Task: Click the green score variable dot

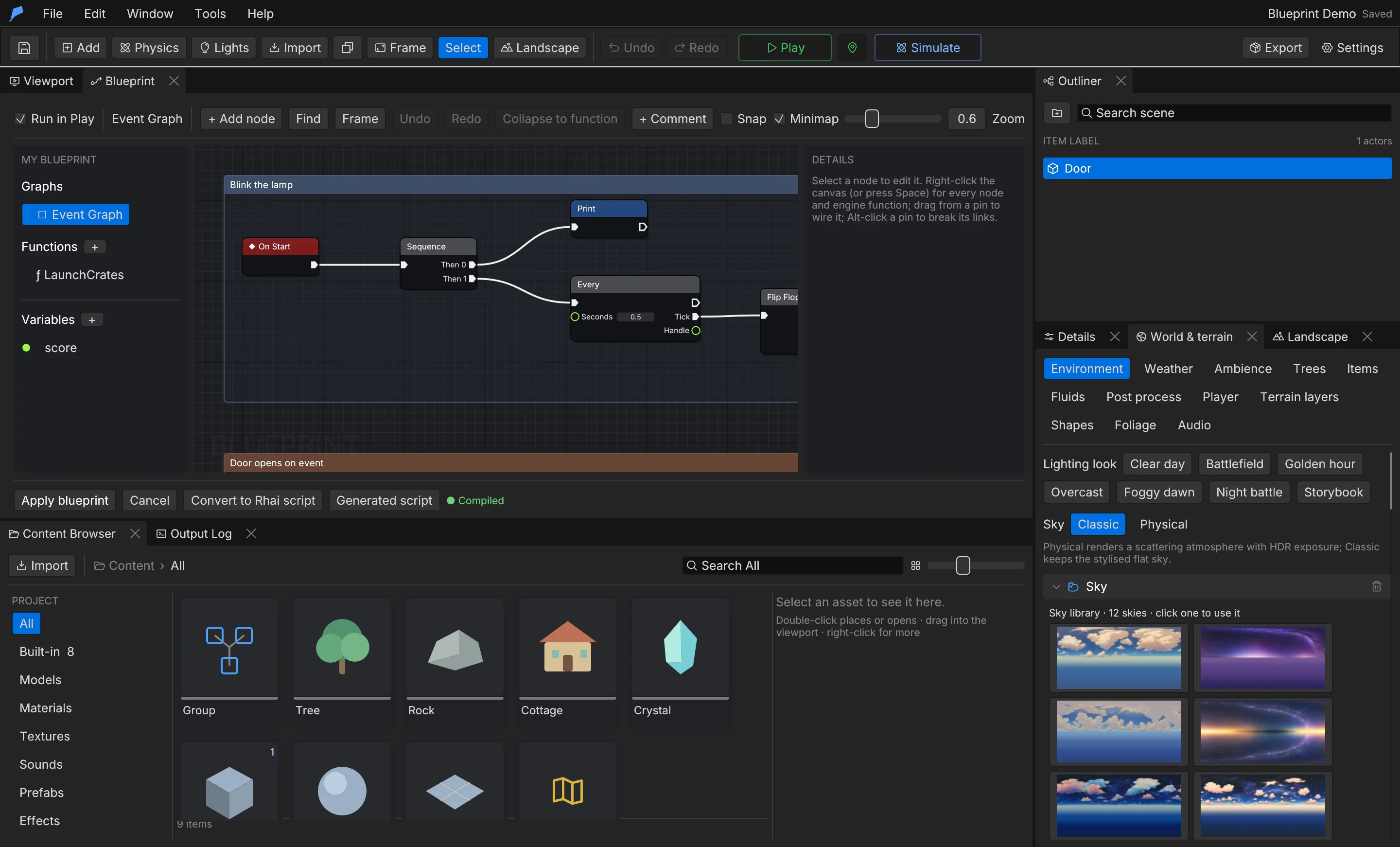Action: (x=26, y=348)
